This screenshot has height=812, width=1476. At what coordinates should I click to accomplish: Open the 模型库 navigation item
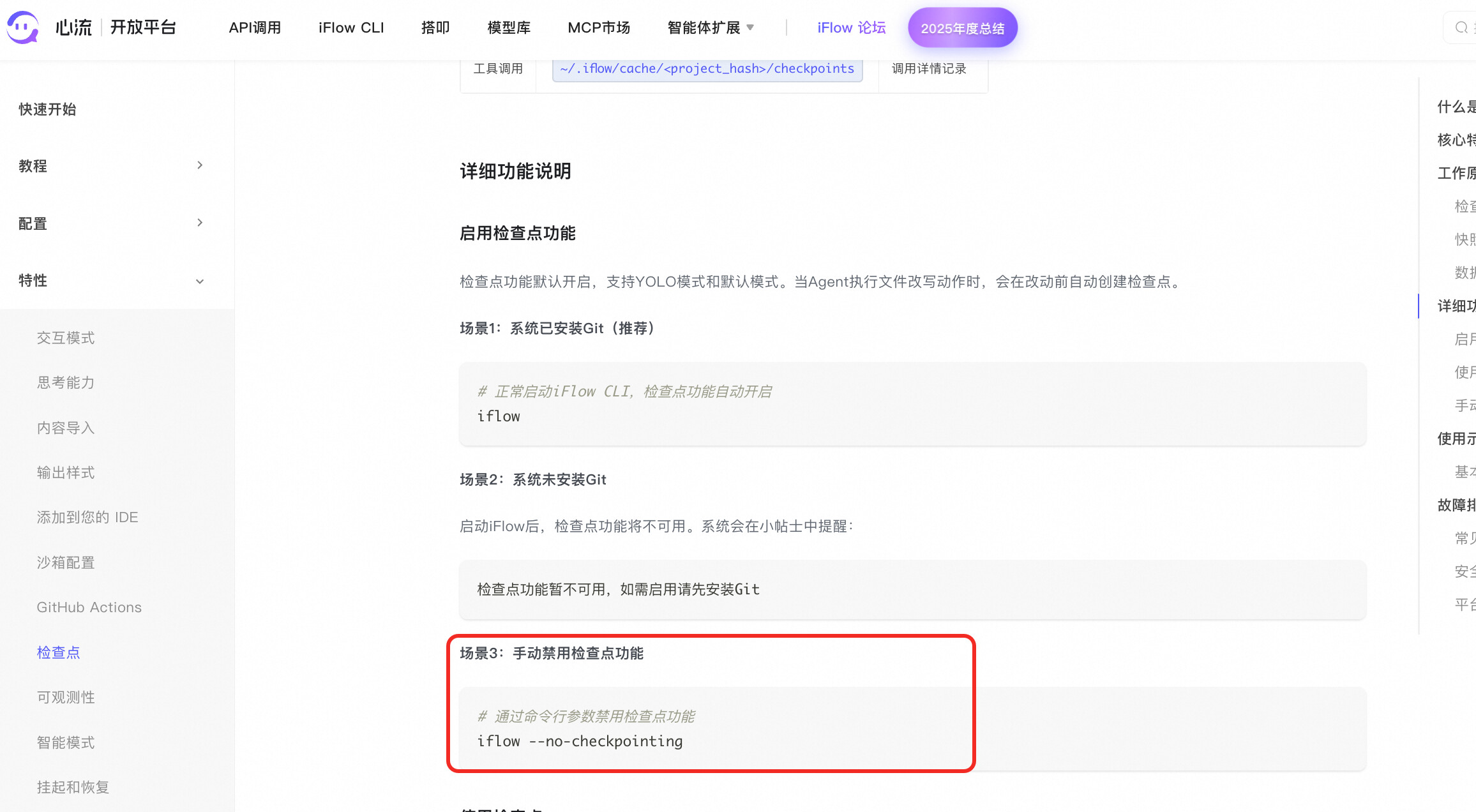point(509,27)
